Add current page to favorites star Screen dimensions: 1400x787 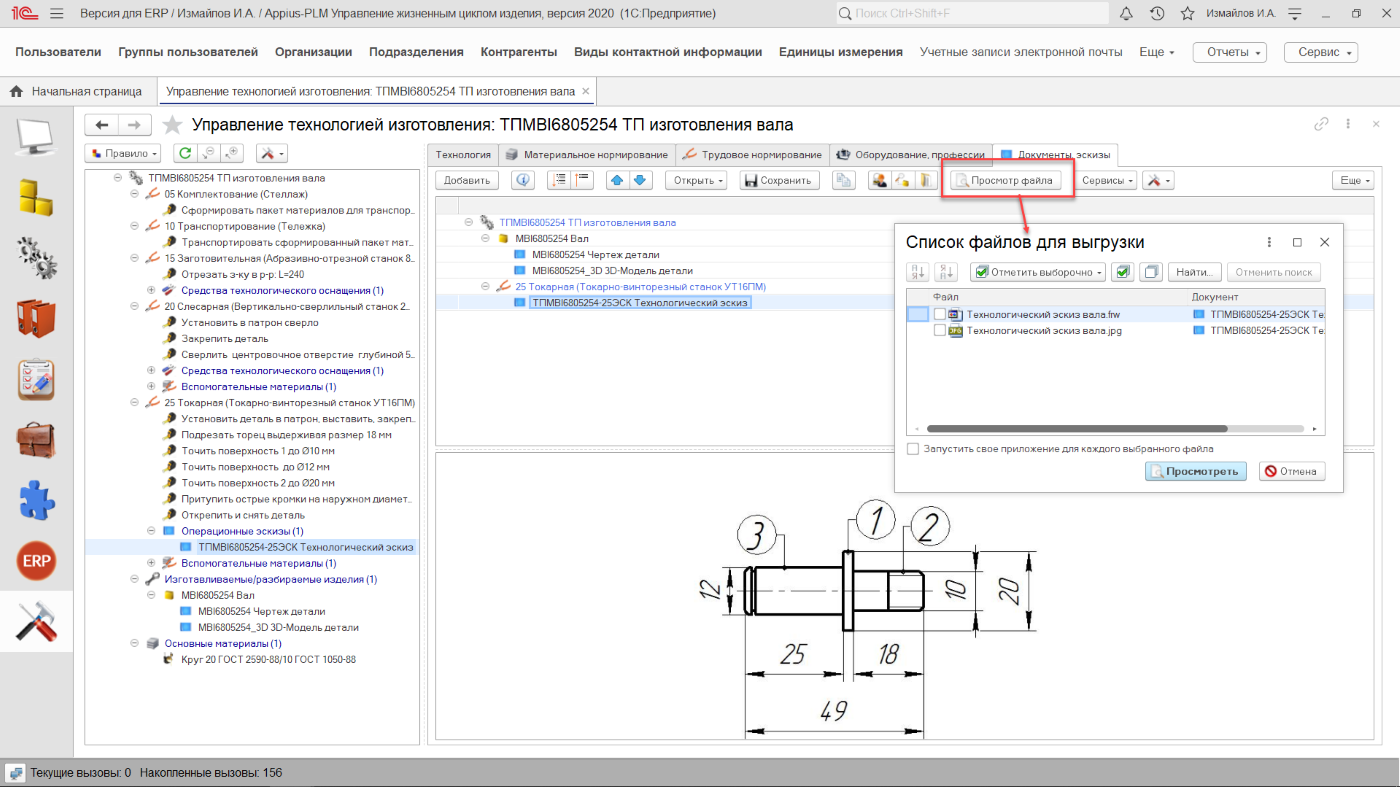click(x=173, y=125)
